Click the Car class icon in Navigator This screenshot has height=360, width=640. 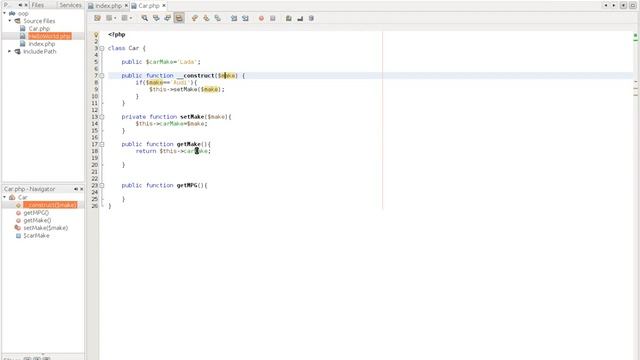pos(12,197)
